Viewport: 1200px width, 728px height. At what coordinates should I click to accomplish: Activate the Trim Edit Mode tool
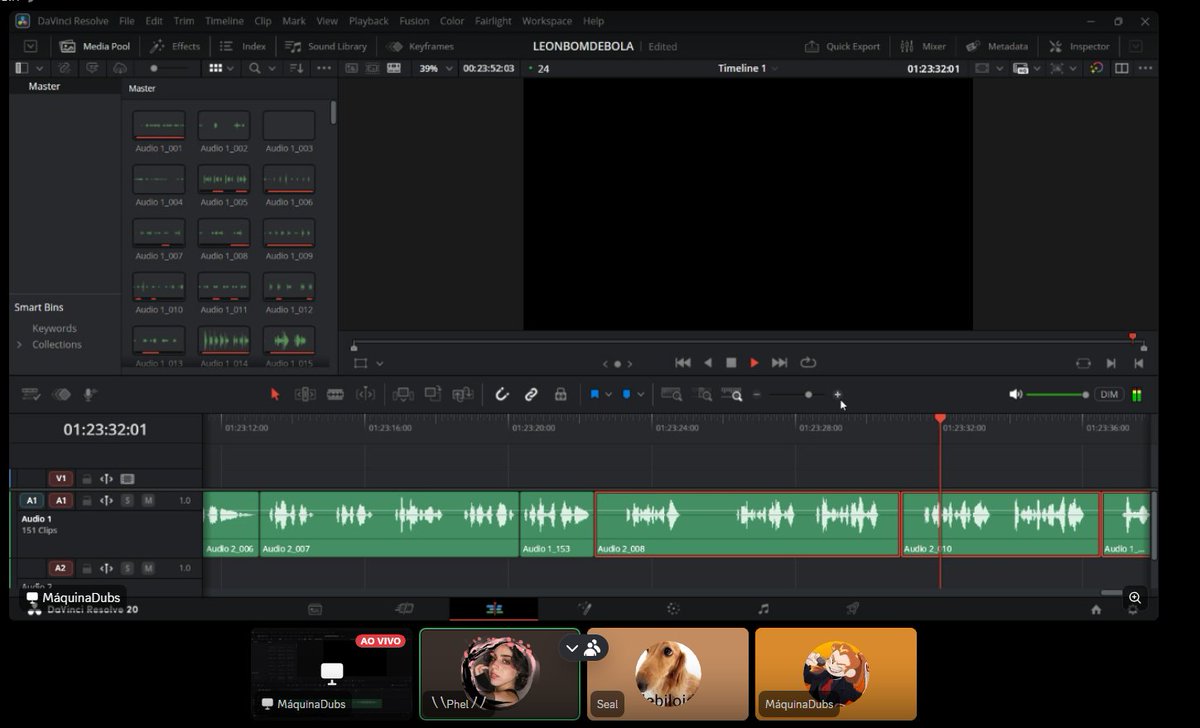tap(305, 394)
